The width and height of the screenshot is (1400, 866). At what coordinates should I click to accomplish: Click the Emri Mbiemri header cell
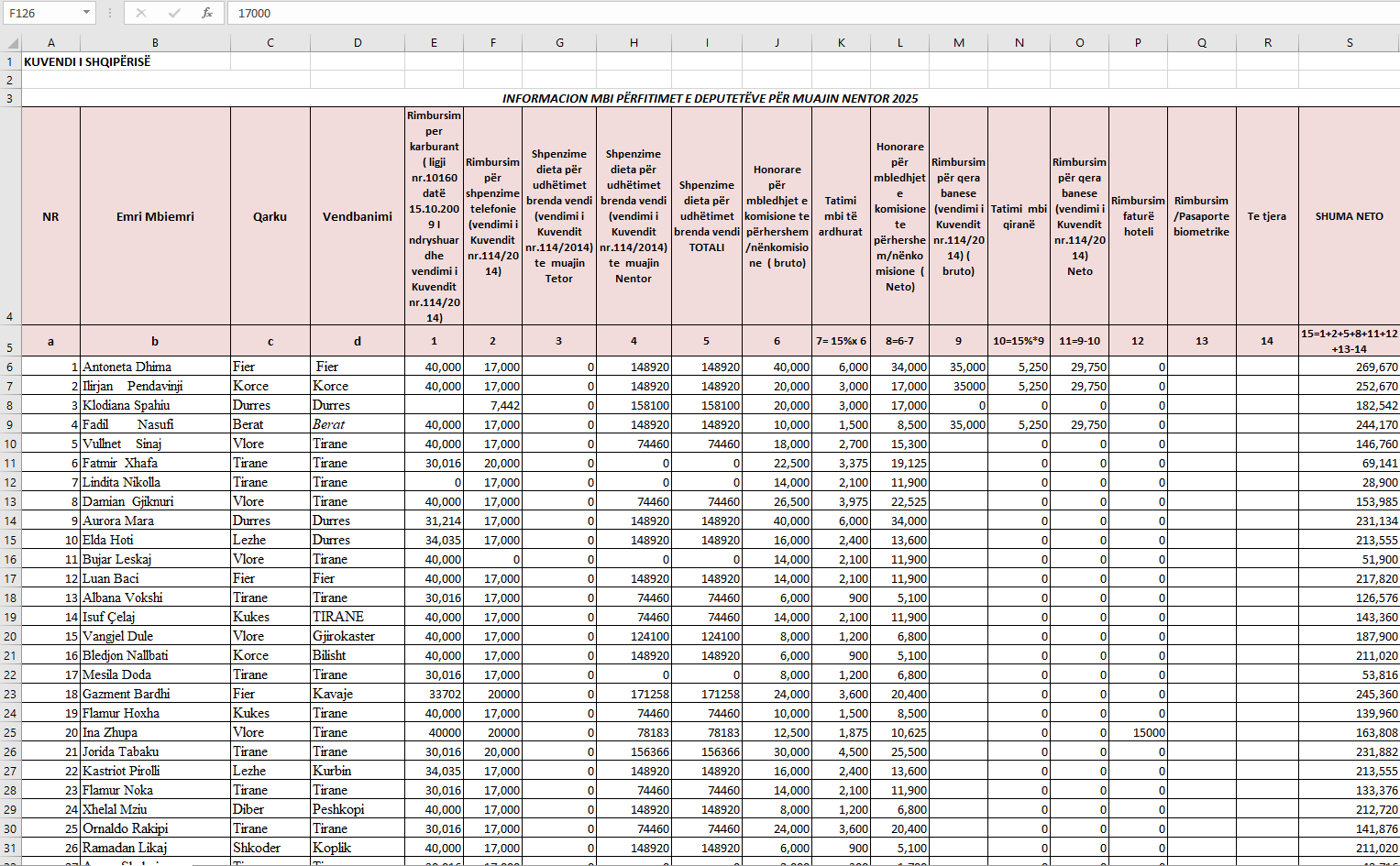point(155,216)
